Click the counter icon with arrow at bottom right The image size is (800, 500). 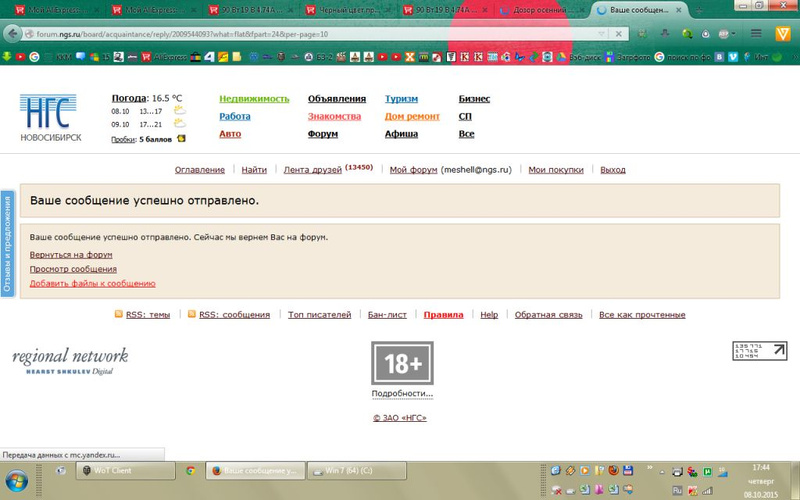click(760, 351)
